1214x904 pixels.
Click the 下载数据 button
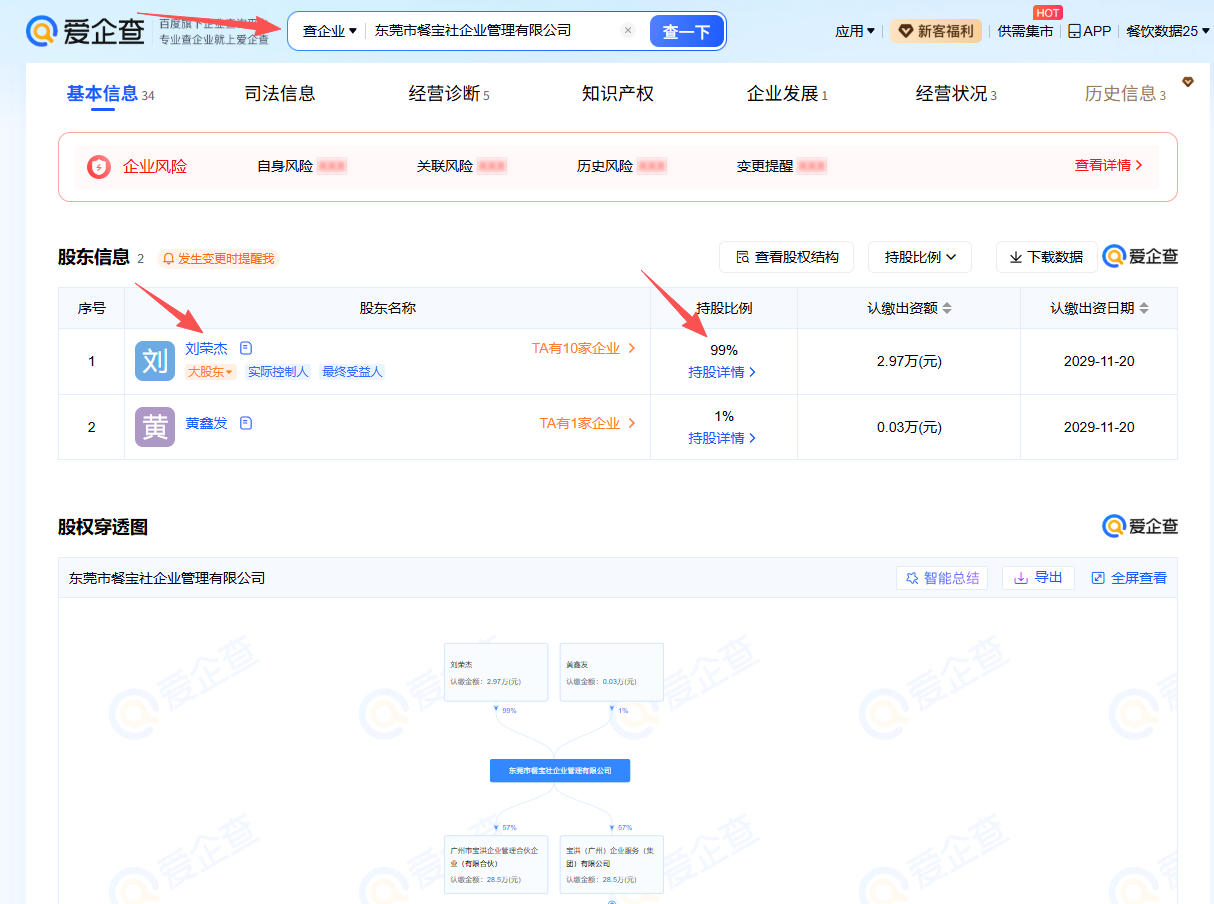1046,257
